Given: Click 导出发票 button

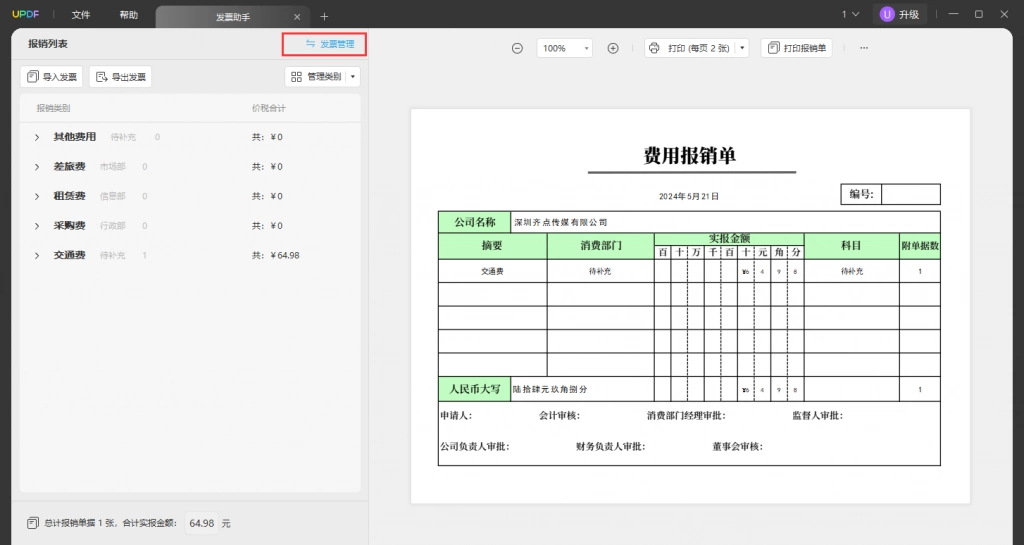Looking at the screenshot, I should point(121,77).
